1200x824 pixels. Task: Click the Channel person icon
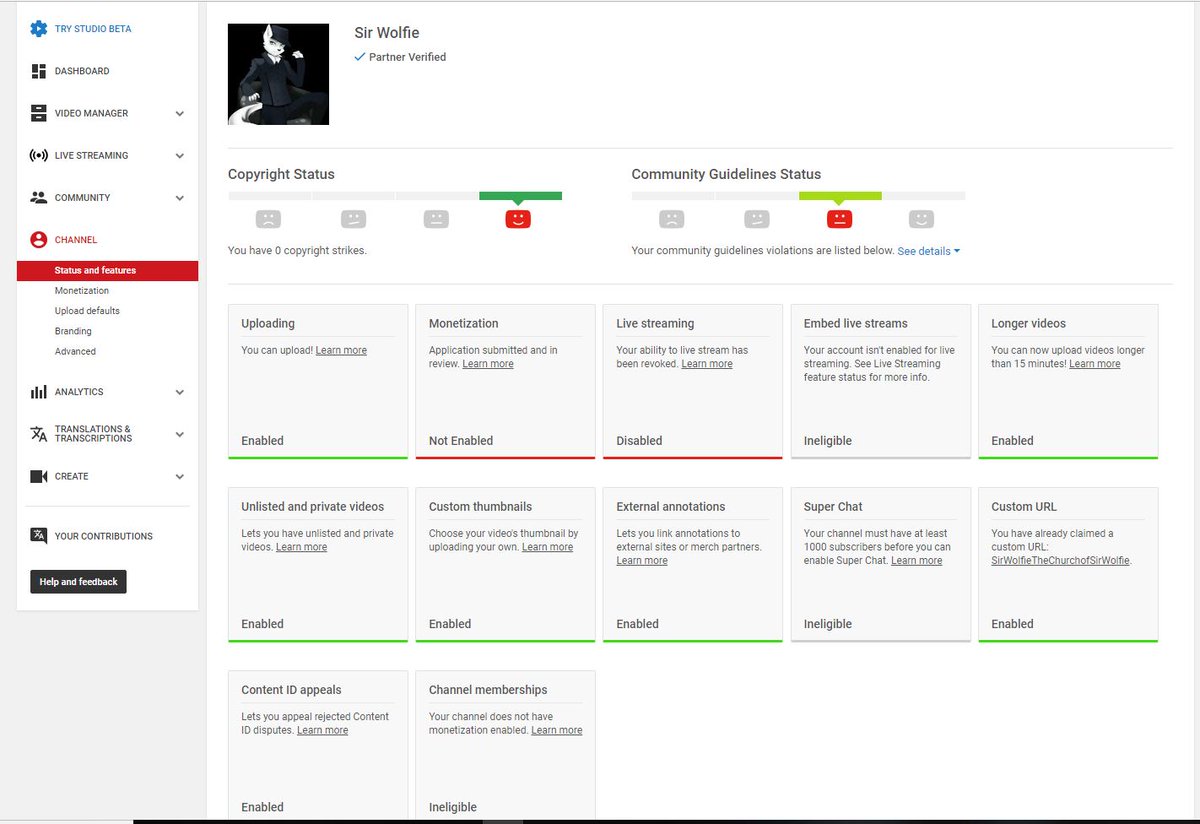39,240
